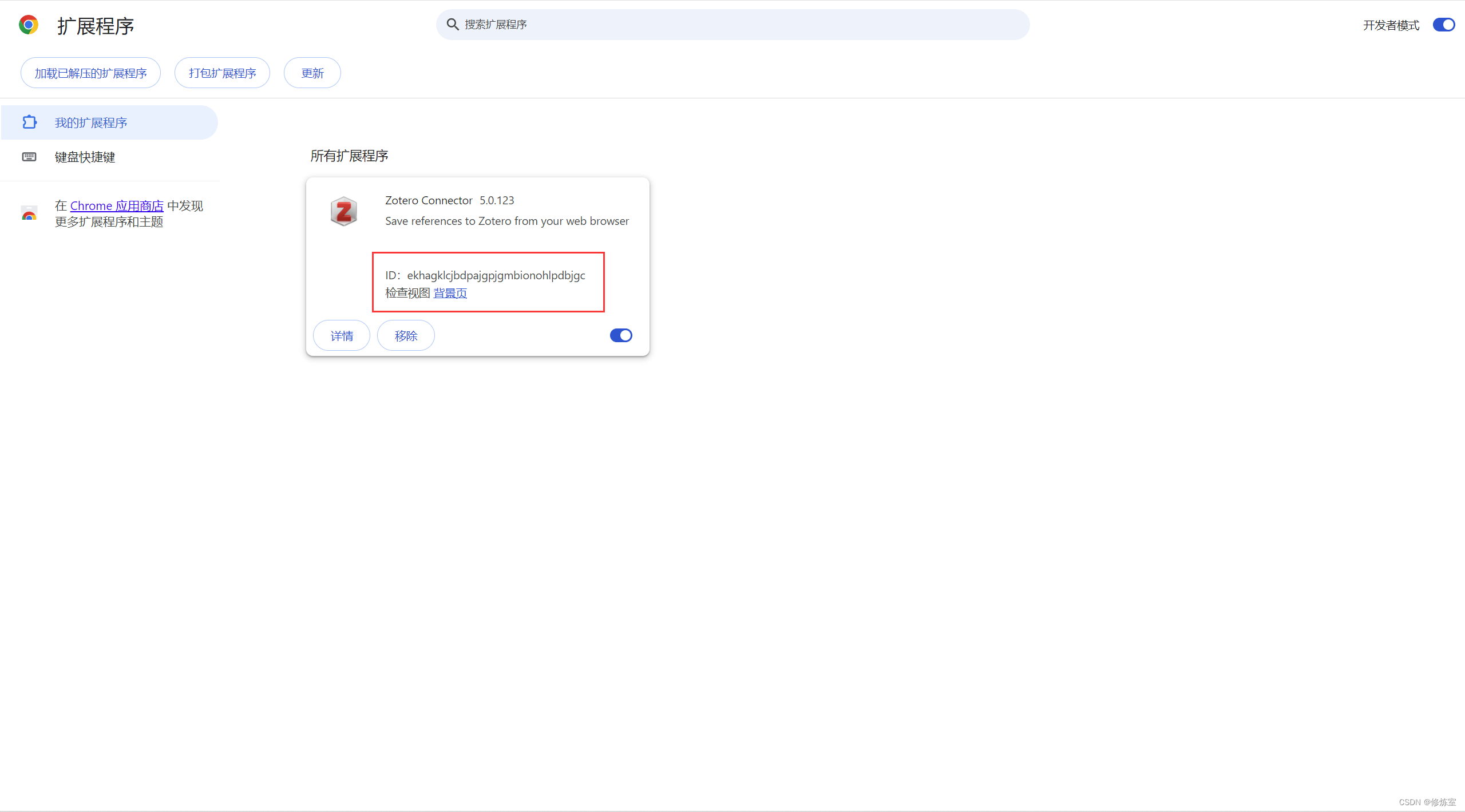Click the Zotero Connector name text
The height and width of the screenshot is (812, 1465).
click(x=429, y=200)
